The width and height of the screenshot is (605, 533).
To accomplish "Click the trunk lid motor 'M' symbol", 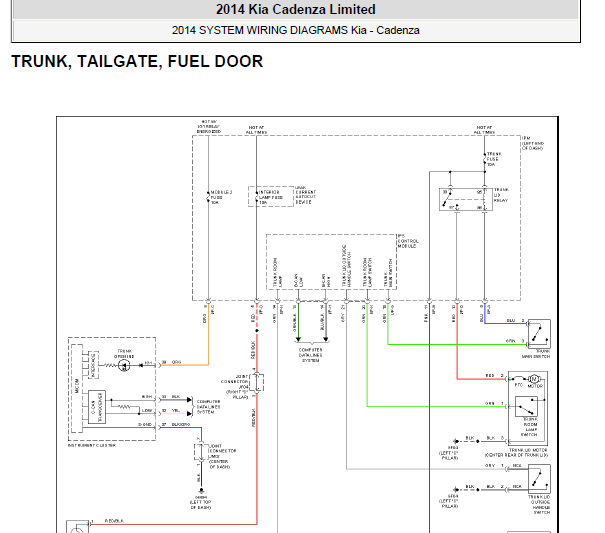I will (x=534, y=379).
